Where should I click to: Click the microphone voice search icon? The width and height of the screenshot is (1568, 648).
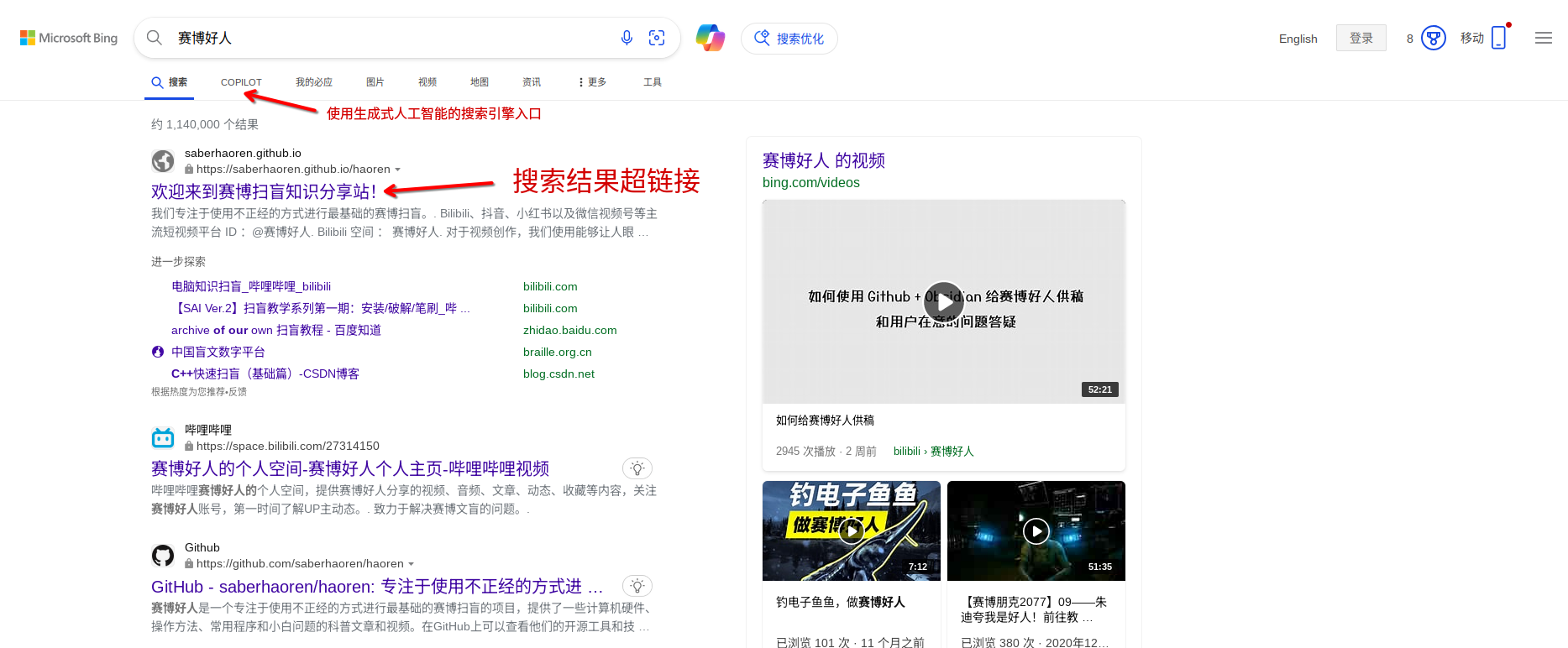click(x=627, y=38)
